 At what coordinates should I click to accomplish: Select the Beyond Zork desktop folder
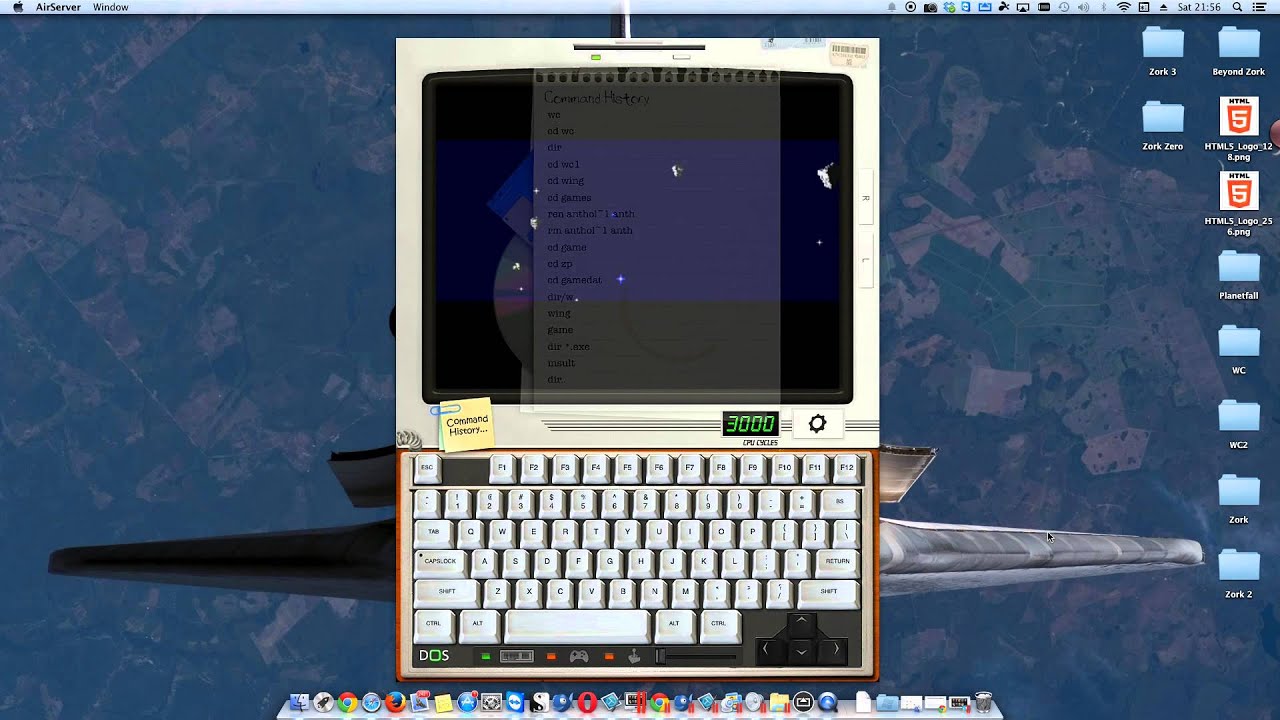(x=1238, y=51)
